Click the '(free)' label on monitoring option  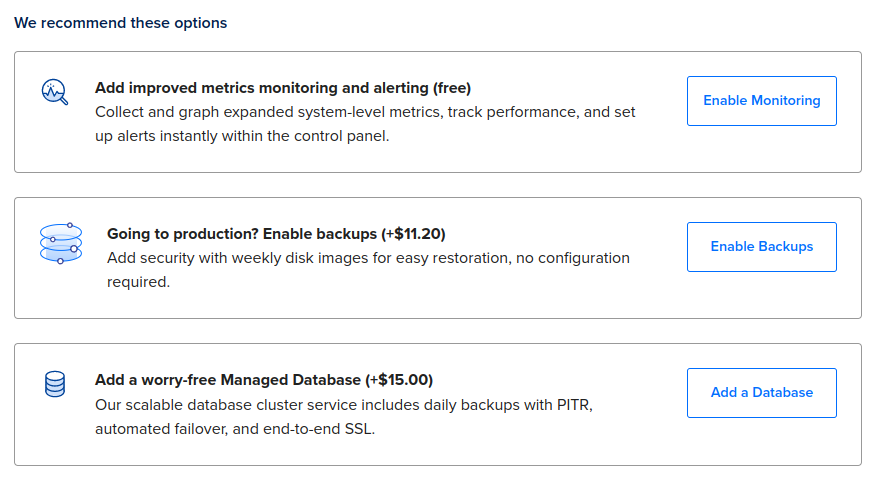click(x=452, y=88)
